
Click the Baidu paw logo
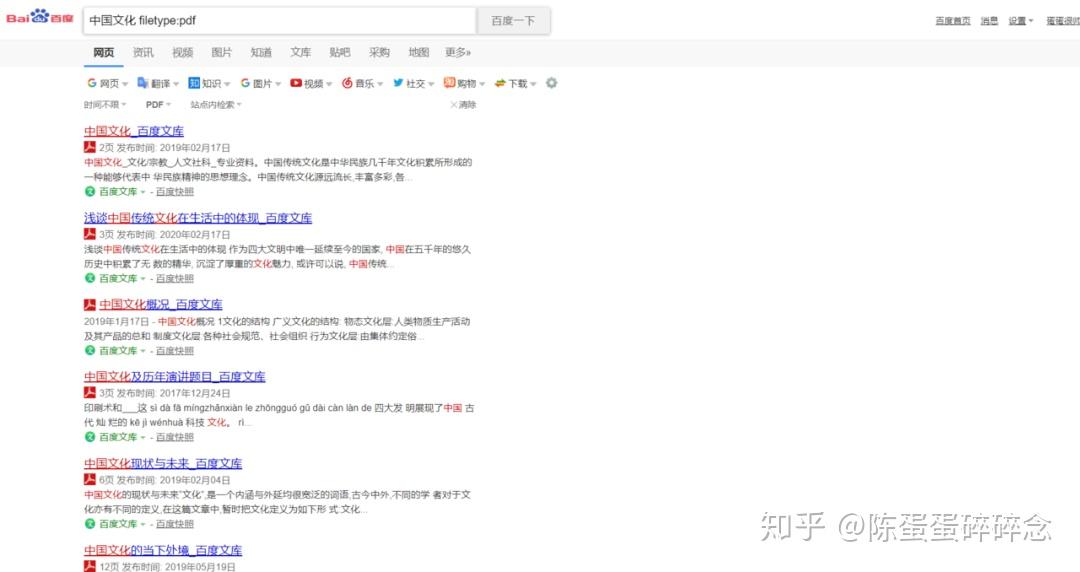[x=39, y=17]
